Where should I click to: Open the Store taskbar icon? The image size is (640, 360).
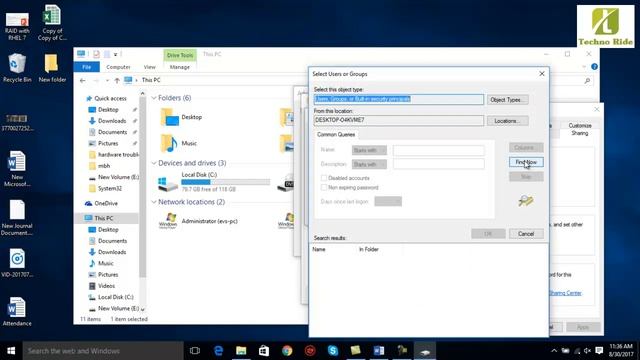264,351
